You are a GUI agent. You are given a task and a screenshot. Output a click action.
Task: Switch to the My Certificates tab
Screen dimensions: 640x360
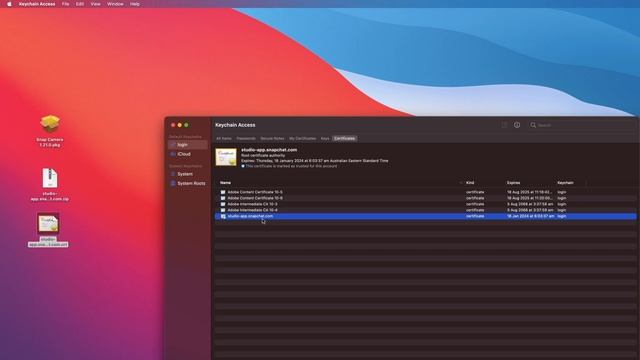coord(302,139)
